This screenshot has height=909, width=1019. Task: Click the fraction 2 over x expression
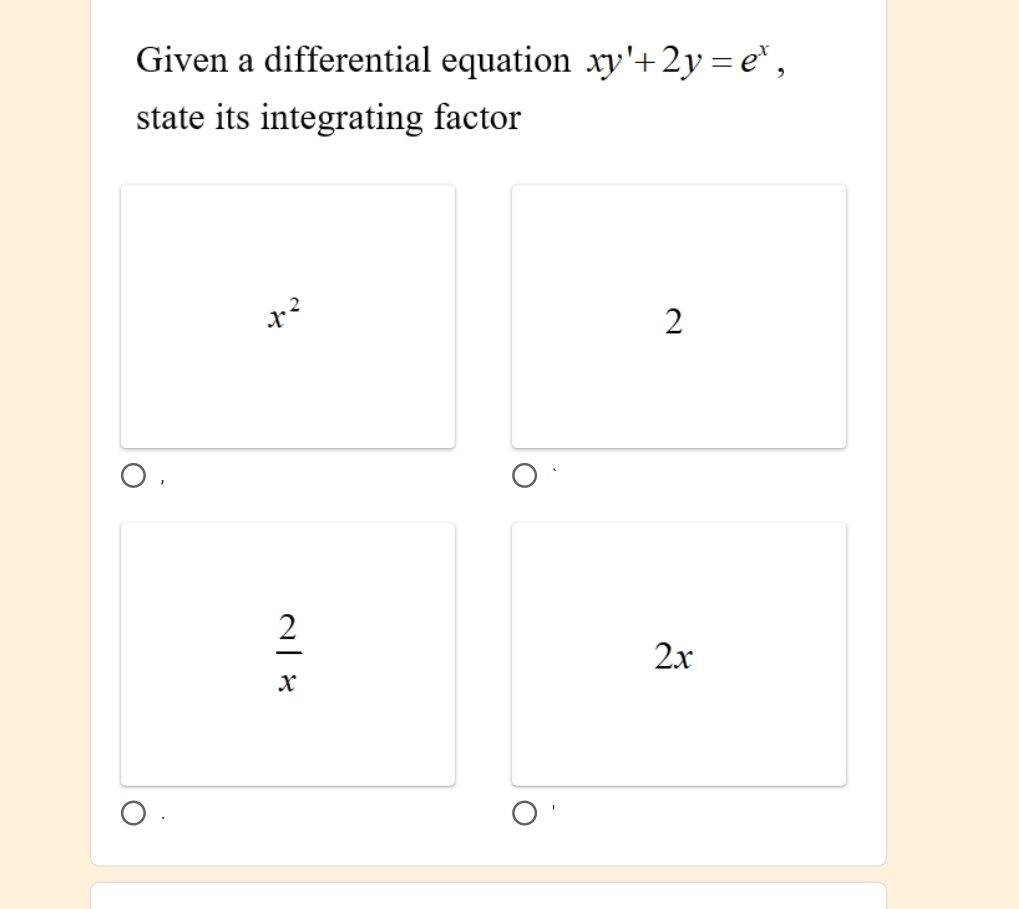[x=287, y=654]
